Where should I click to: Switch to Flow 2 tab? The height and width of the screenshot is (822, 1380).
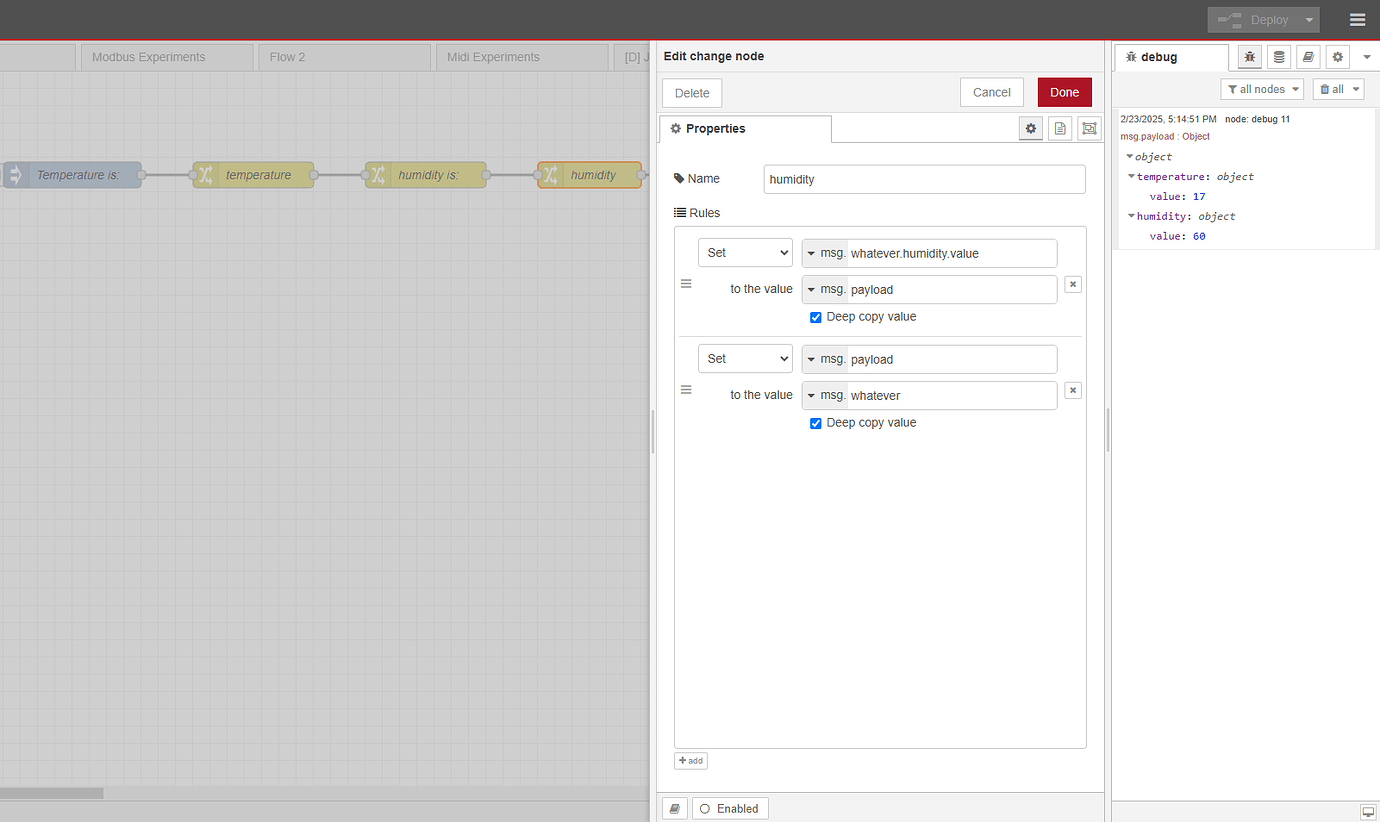click(344, 57)
